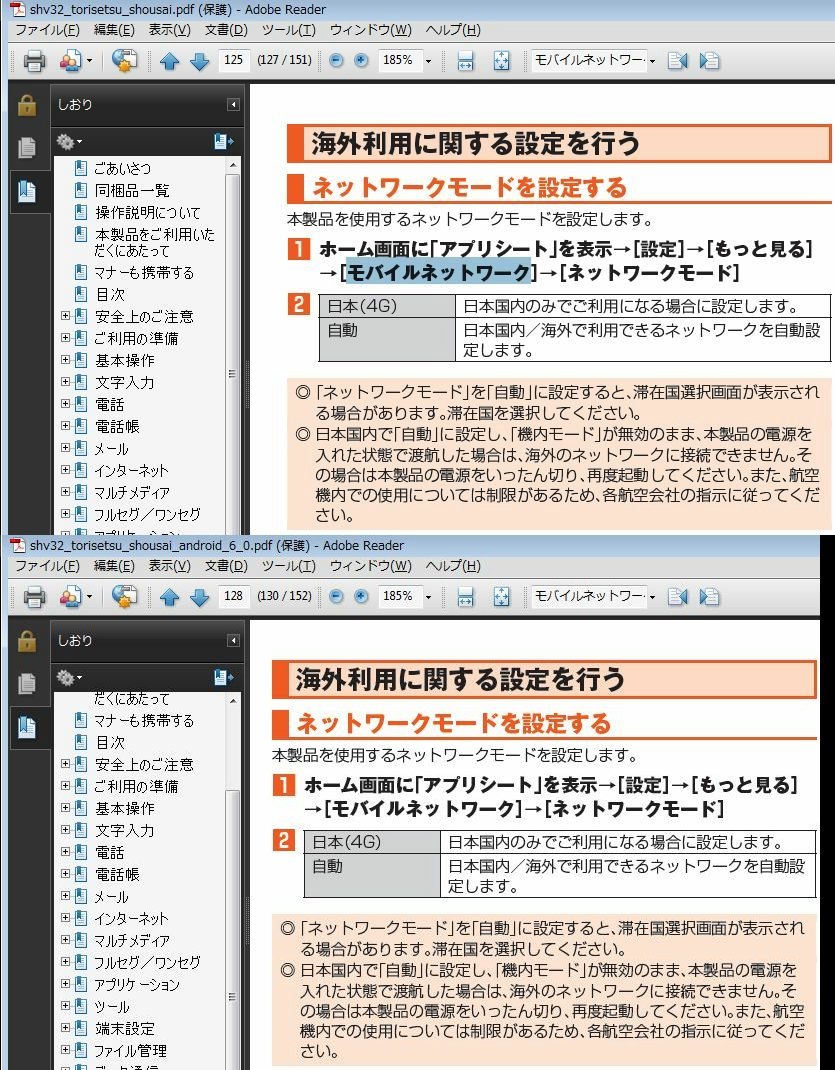
Task: Open the zoom percentage dropdown in the bottom window
Action: pos(428,598)
